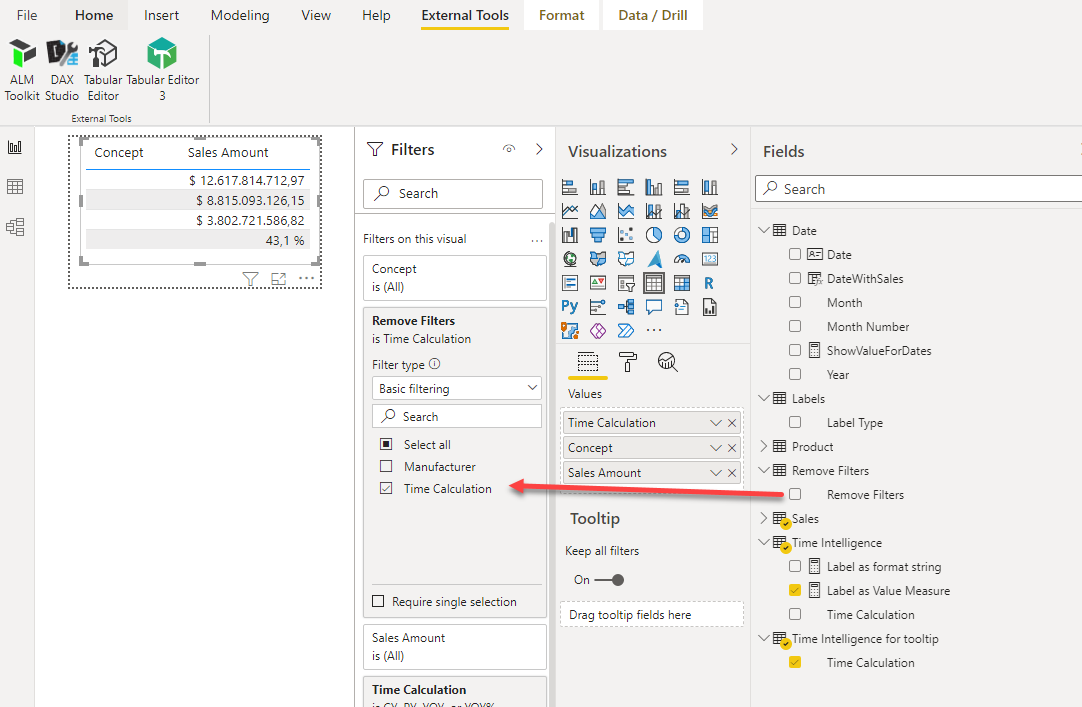The image size is (1082, 707).
Task: Enable Require single selection checkbox
Action: click(x=378, y=602)
